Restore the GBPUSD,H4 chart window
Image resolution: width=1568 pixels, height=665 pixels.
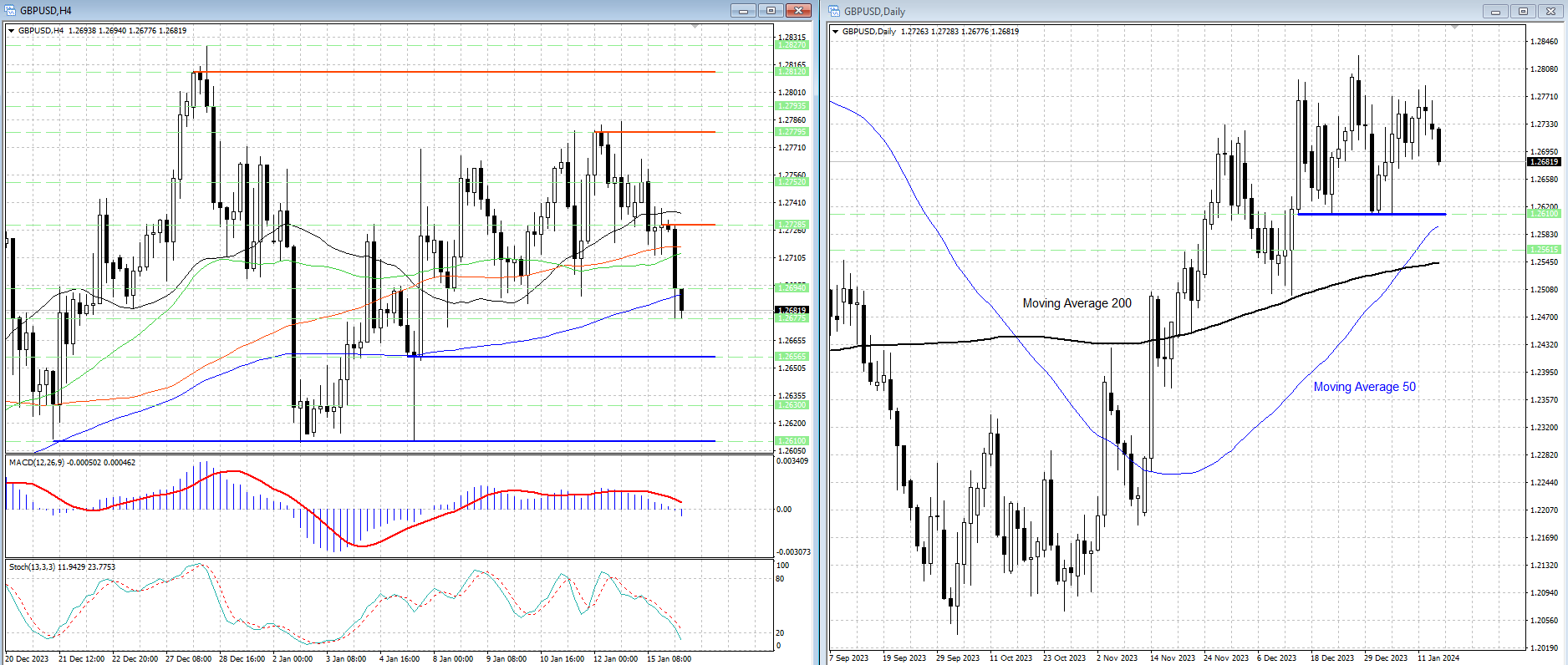771,11
